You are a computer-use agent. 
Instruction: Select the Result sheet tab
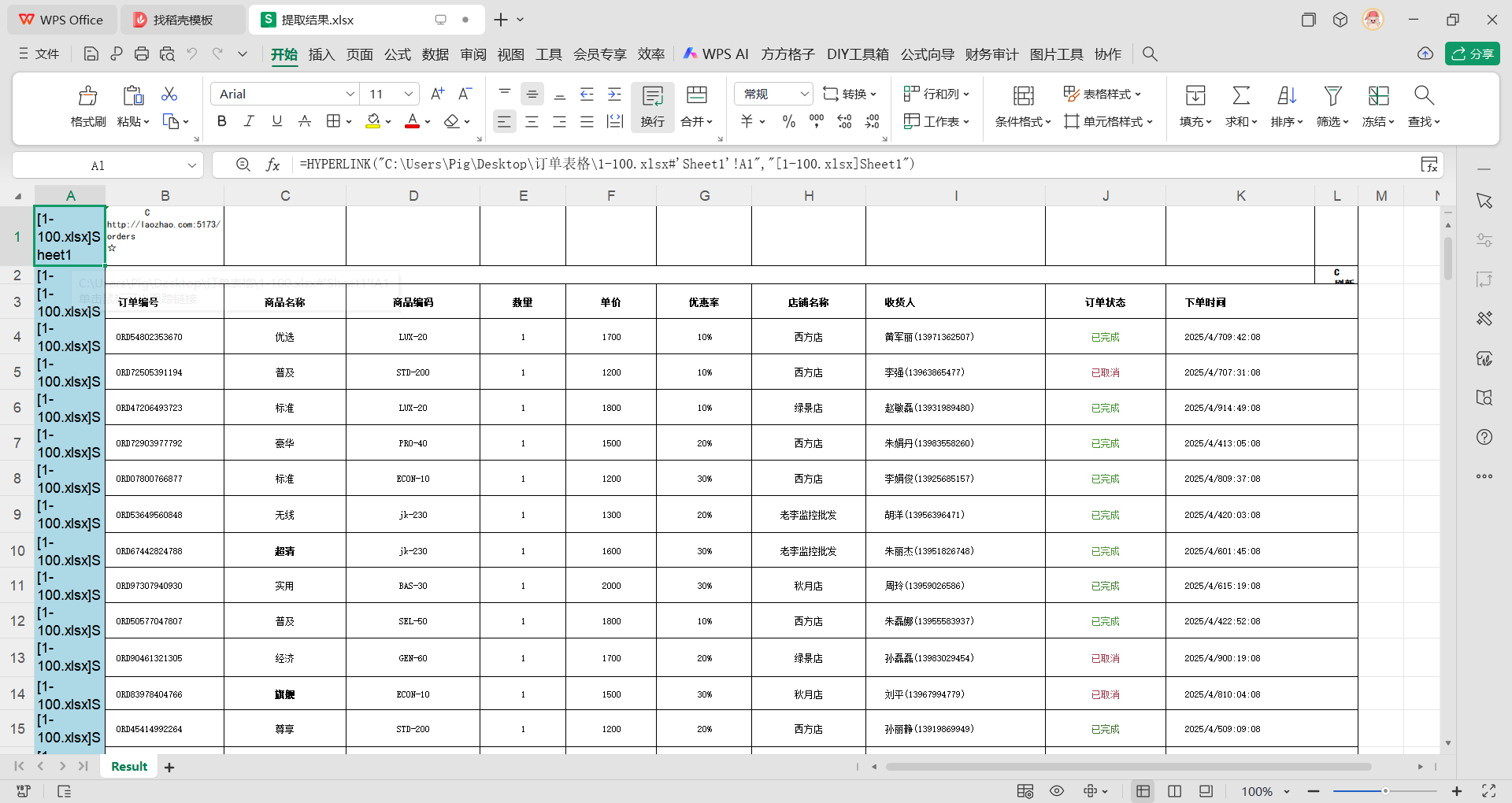click(129, 767)
